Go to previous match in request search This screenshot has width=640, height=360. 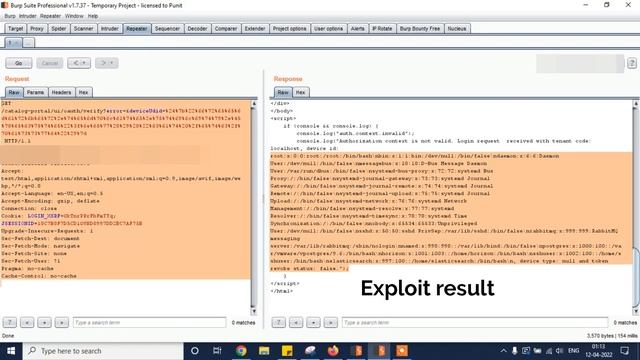[27, 322]
